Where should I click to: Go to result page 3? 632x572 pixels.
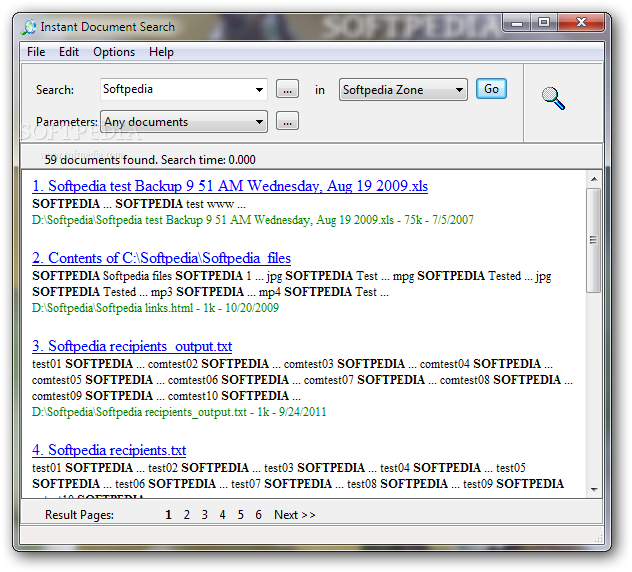point(205,515)
